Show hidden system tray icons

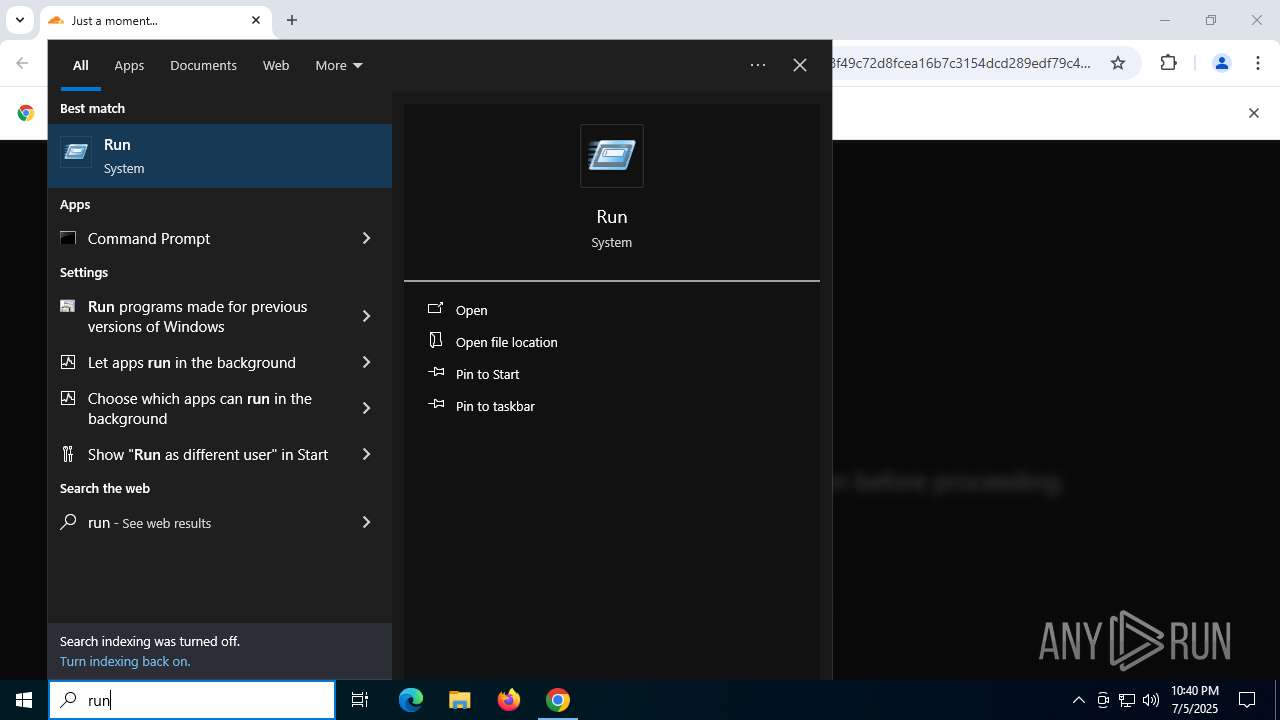(1078, 700)
